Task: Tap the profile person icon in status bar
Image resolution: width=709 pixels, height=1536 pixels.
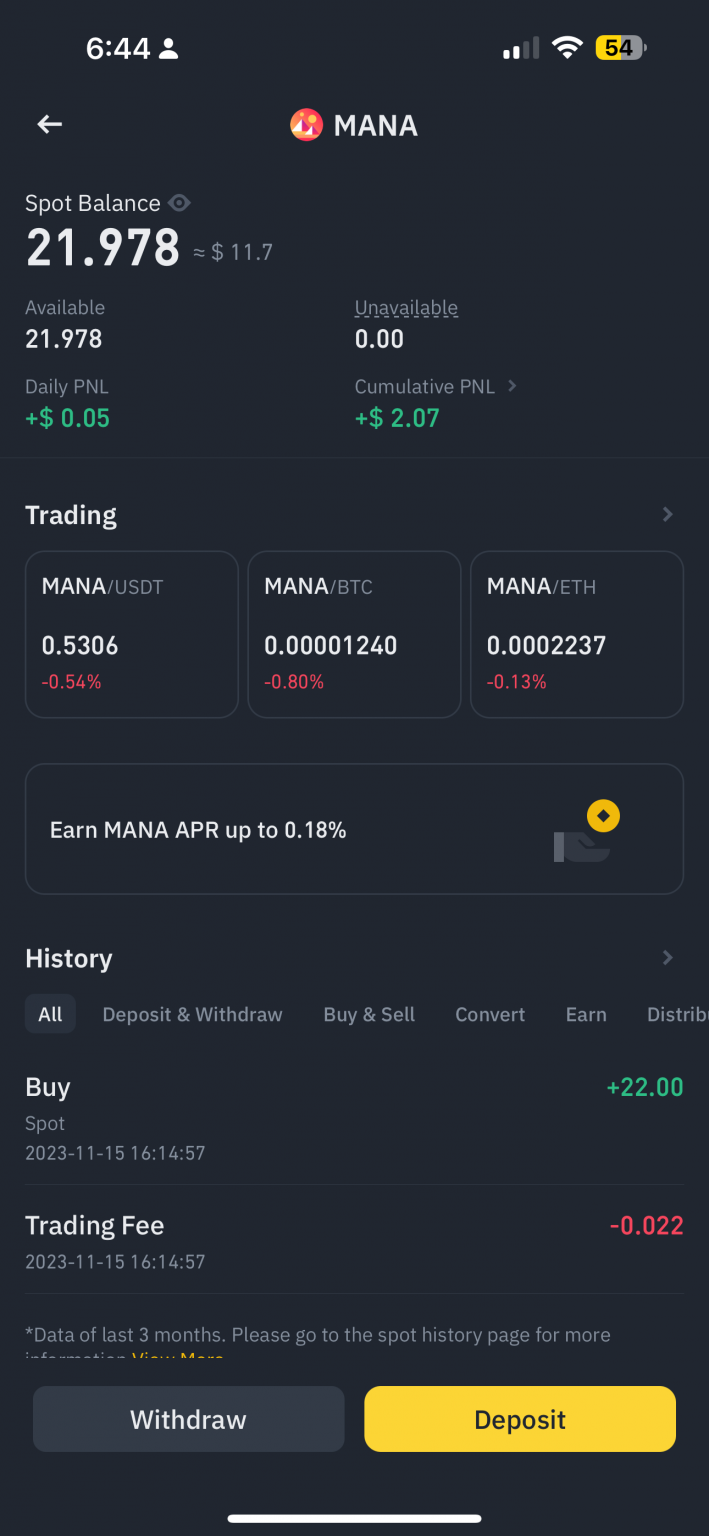Action: tap(166, 47)
